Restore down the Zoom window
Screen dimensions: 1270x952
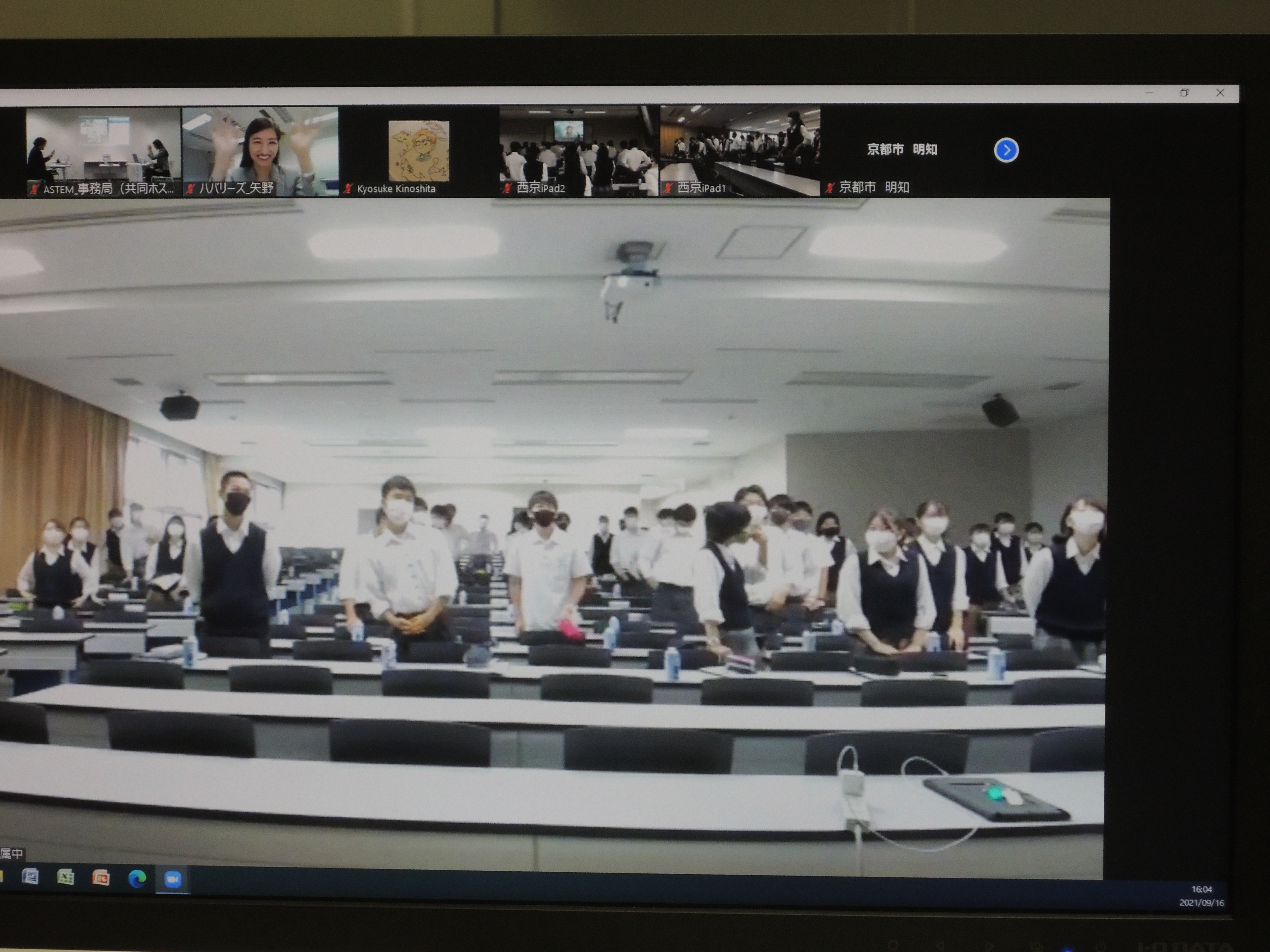1184,92
